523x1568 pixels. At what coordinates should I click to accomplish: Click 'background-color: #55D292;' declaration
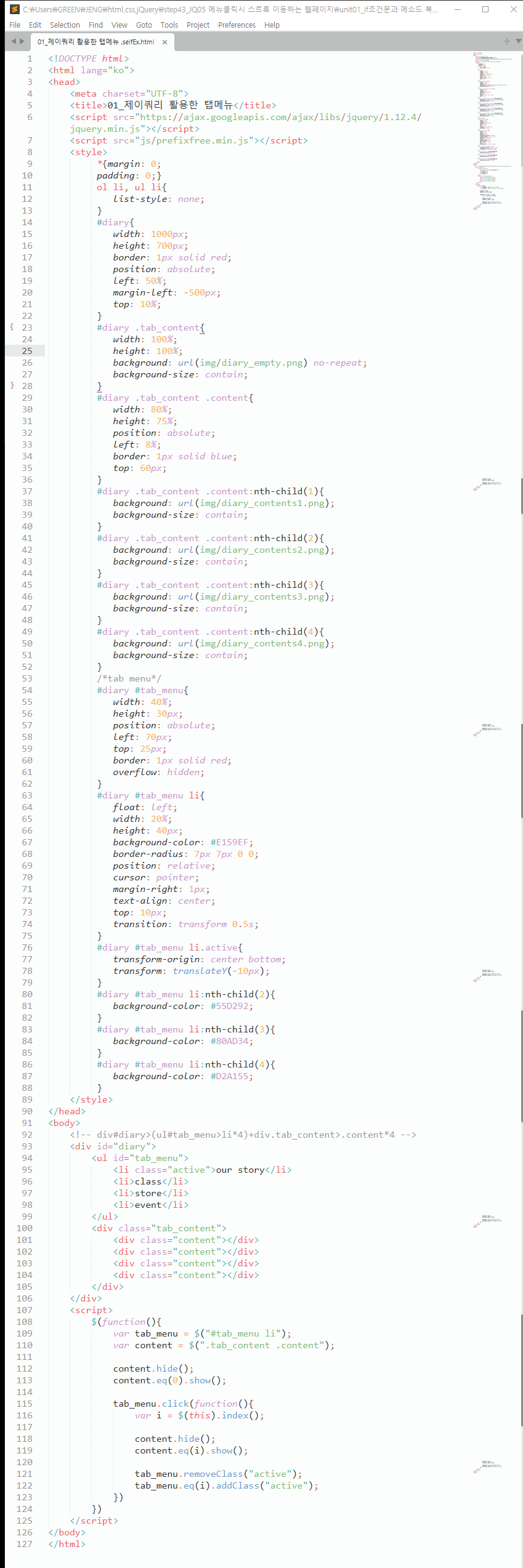pyautogui.click(x=183, y=1006)
